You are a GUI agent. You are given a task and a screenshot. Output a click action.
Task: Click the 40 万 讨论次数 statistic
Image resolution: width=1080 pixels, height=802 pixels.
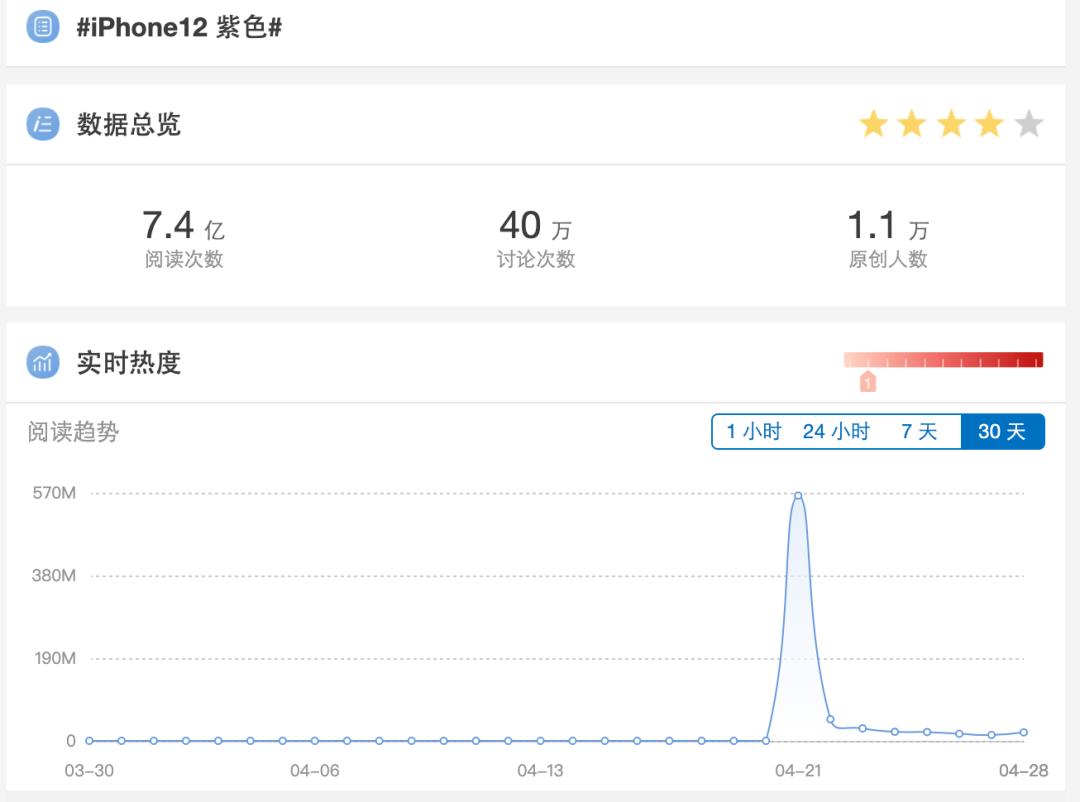536,239
